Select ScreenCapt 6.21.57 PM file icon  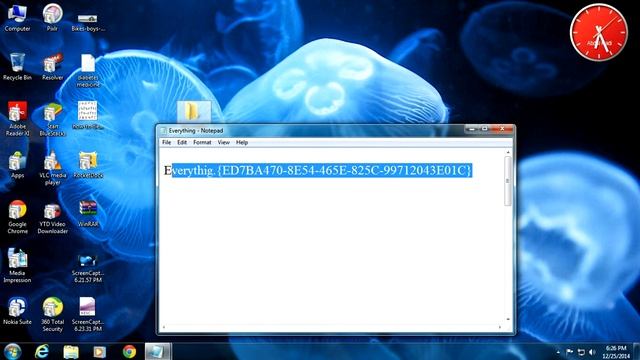[x=88, y=268]
